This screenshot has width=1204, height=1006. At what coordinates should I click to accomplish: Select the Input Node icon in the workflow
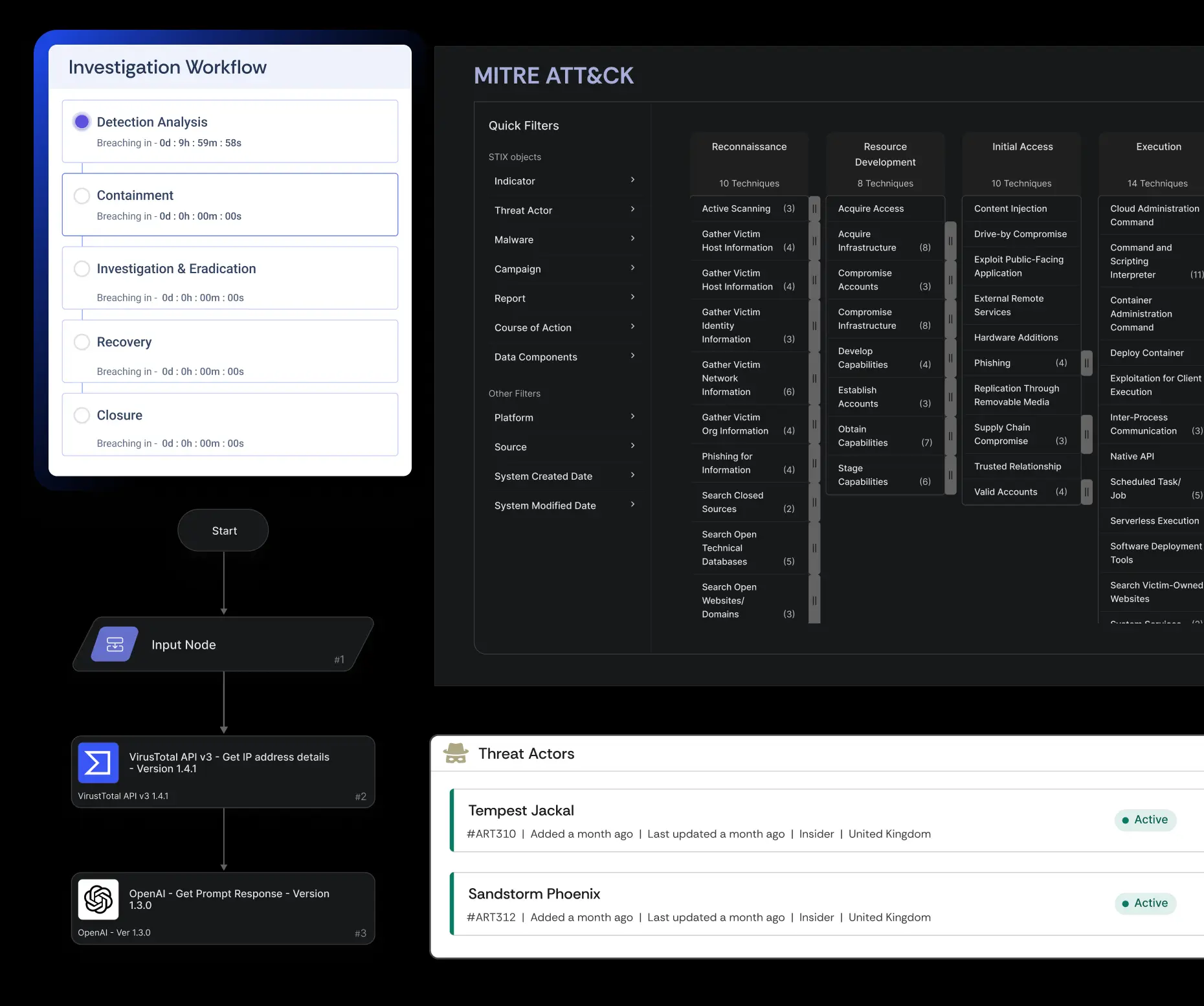[x=114, y=644]
